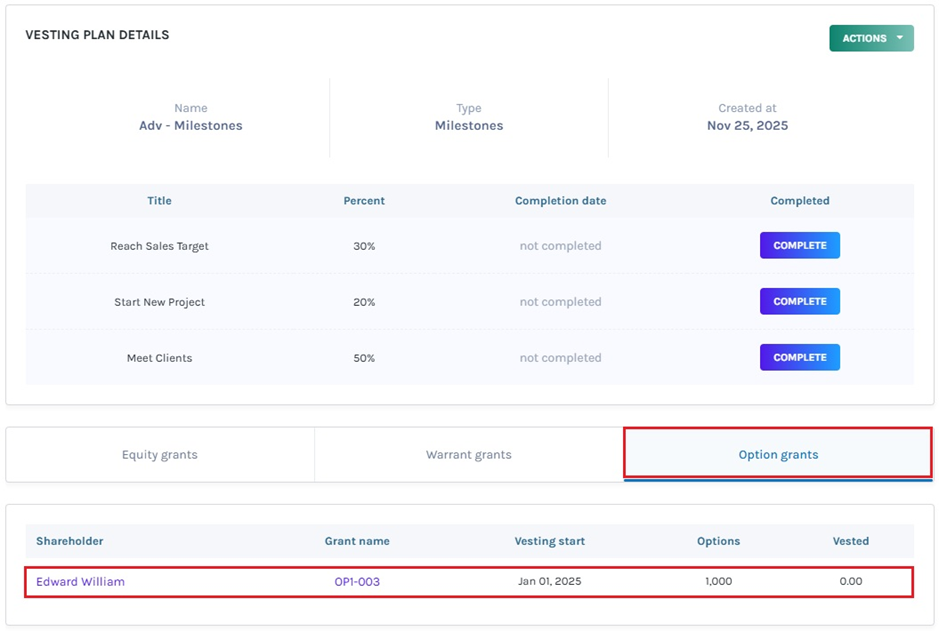The width and height of the screenshot is (939, 631).
Task: Switch to the Equity grants tab
Action: pyautogui.click(x=160, y=455)
